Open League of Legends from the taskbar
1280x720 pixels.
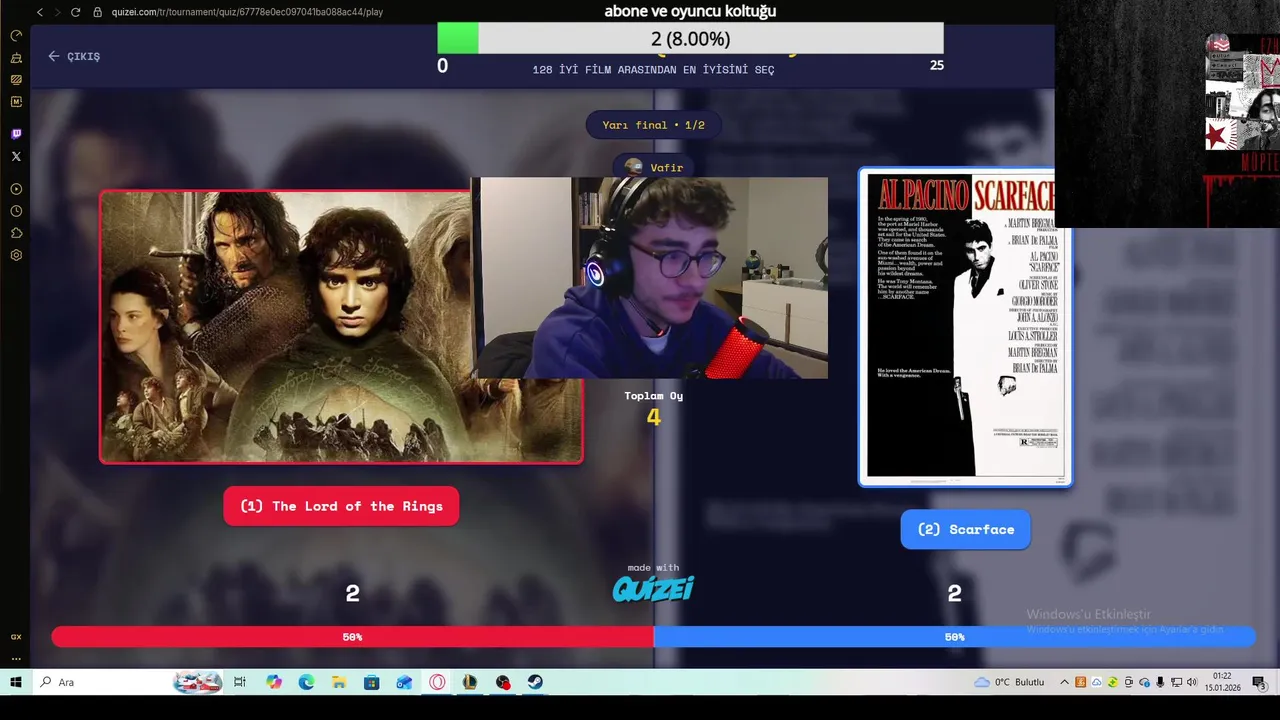coord(470,682)
